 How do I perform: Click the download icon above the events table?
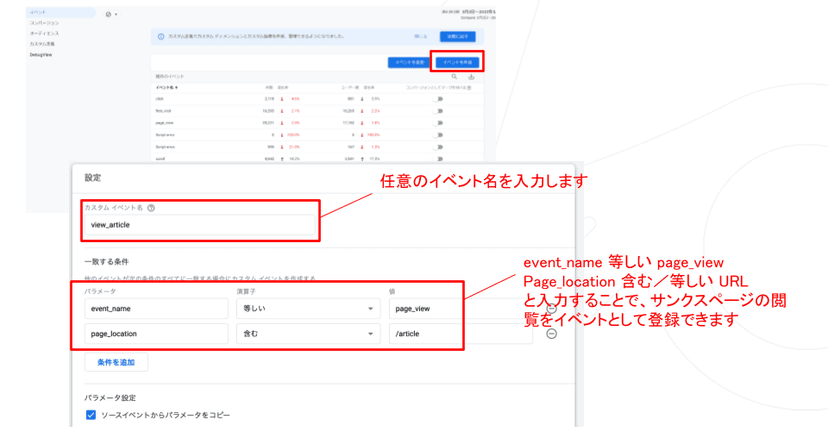pyautogui.click(x=471, y=77)
